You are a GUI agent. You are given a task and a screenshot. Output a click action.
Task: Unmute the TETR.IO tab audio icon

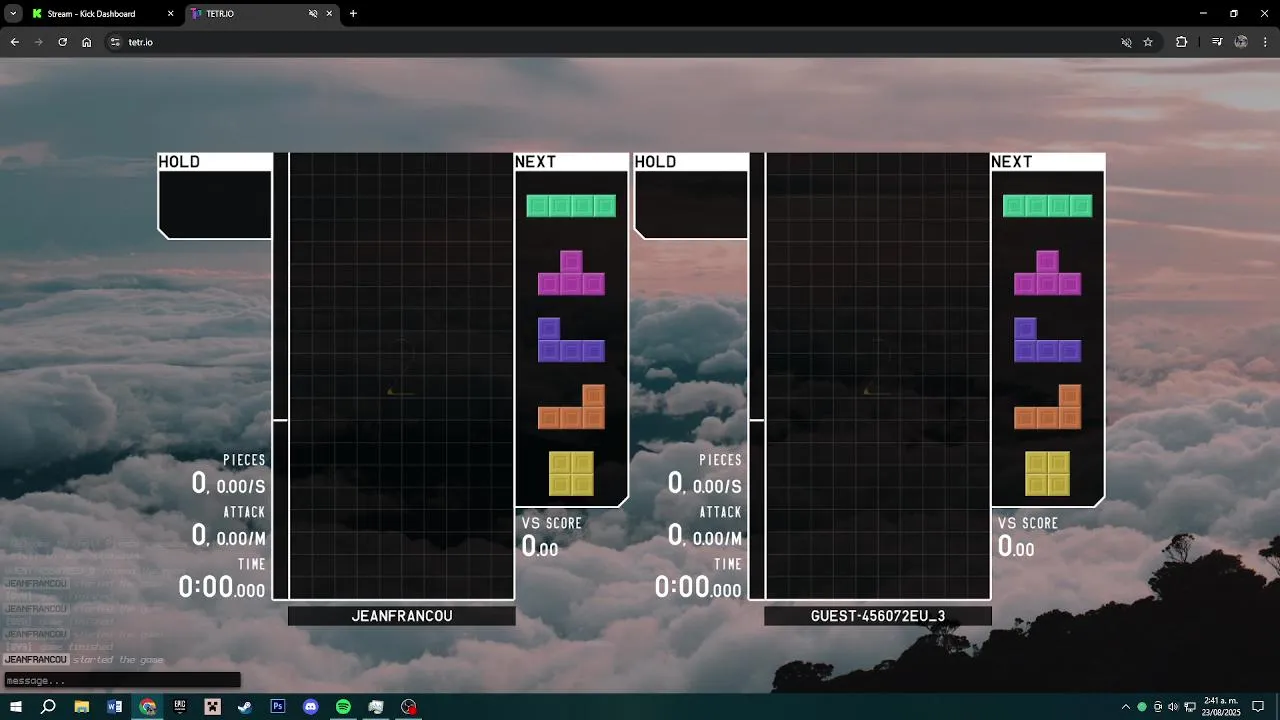pyautogui.click(x=312, y=14)
